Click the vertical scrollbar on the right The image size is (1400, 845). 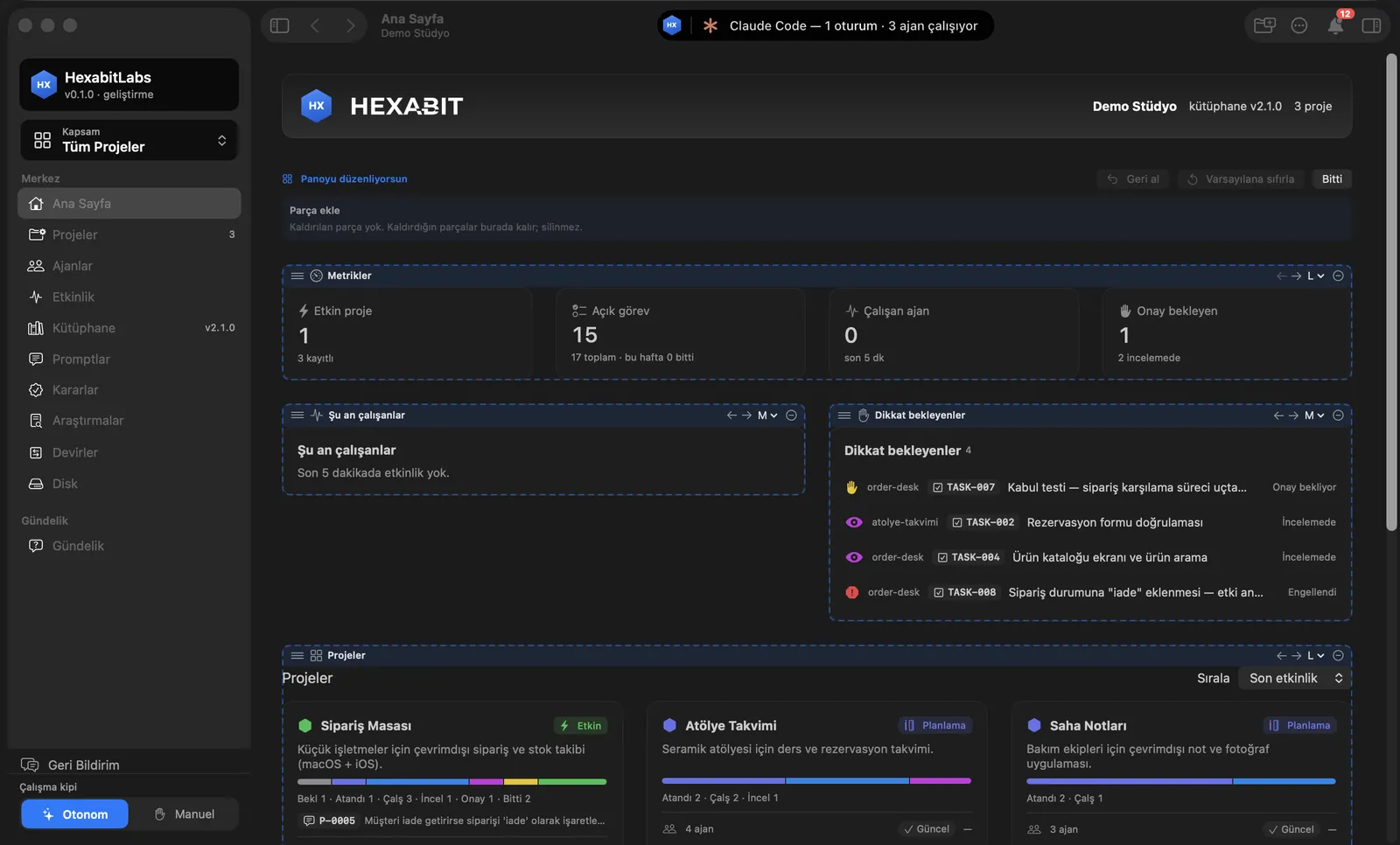[1391, 292]
